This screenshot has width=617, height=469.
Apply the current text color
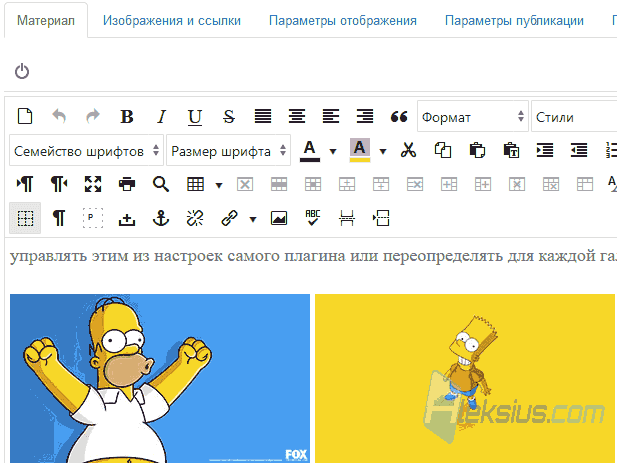click(310, 151)
